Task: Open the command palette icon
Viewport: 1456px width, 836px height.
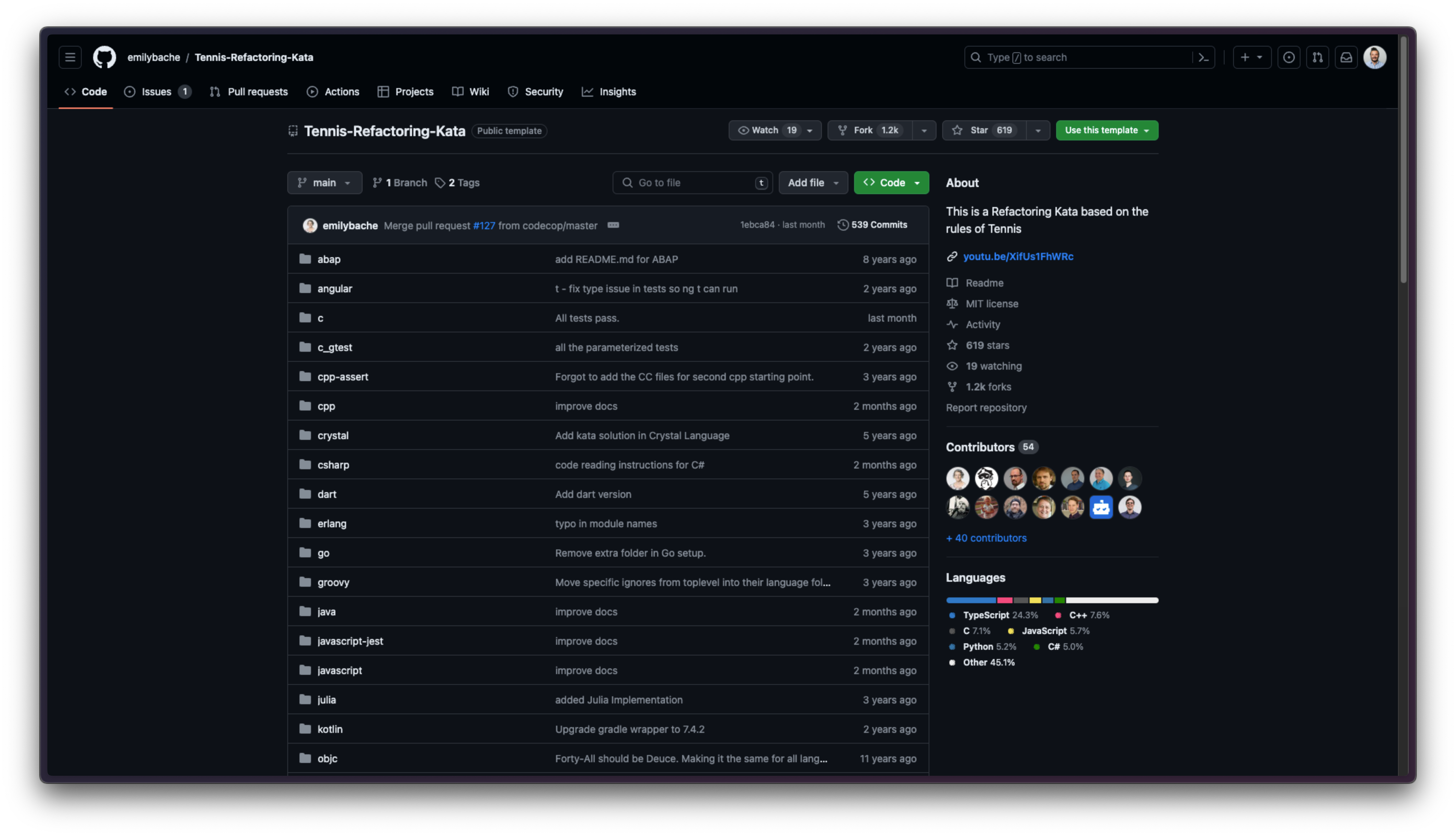Action: 1203,57
